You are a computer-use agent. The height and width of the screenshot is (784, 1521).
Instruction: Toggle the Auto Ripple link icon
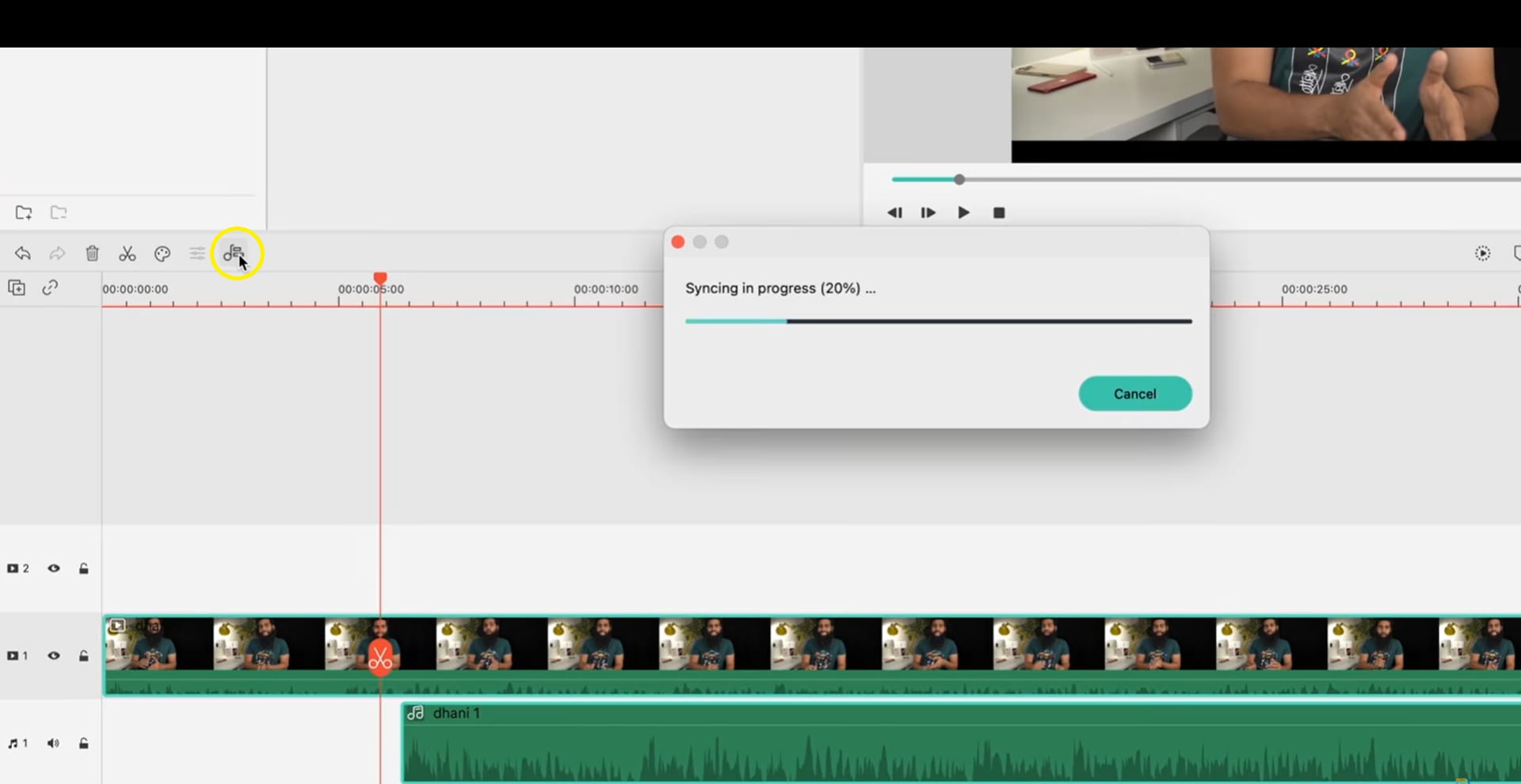tap(50, 287)
